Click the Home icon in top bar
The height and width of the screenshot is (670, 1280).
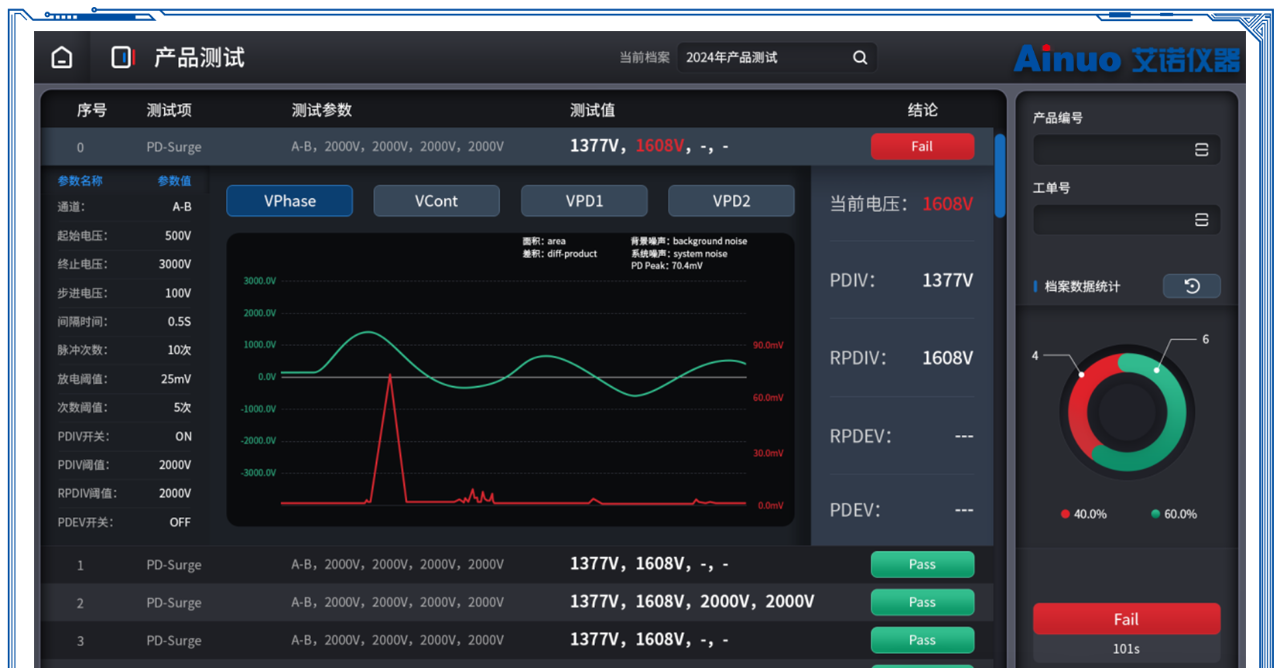pos(62,58)
